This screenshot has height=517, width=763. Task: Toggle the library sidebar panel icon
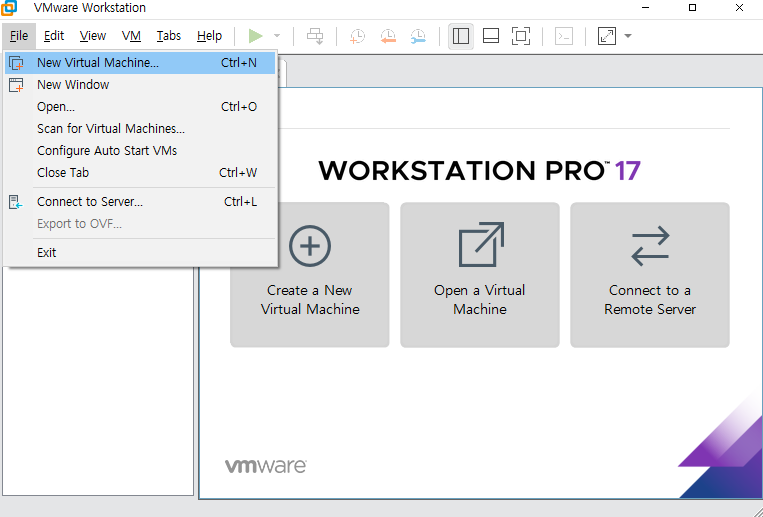[x=461, y=36]
